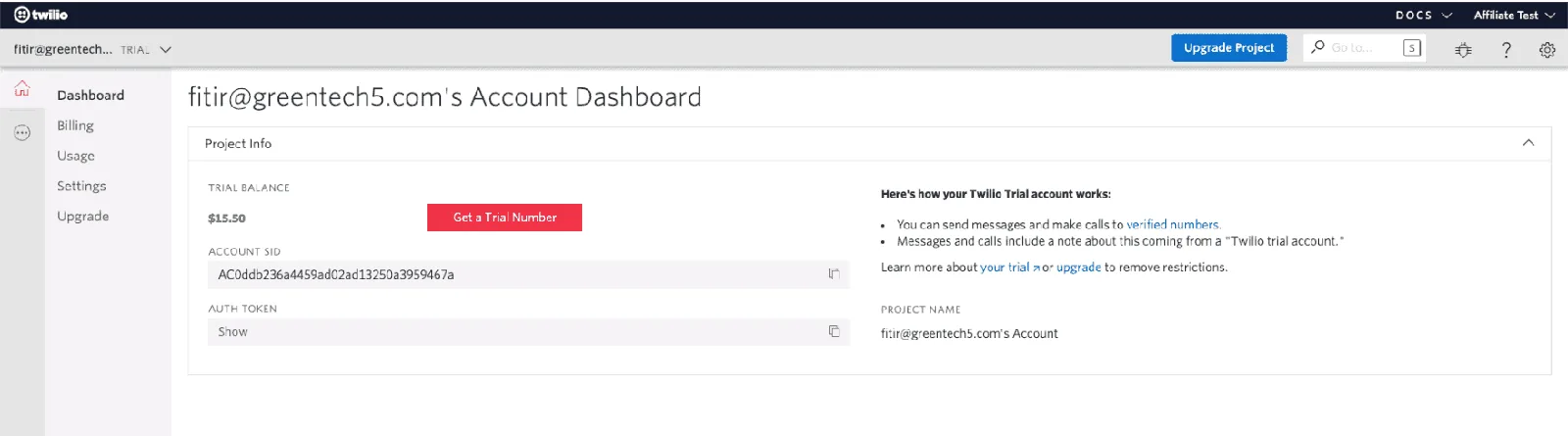Open Settings in the side menu
The width and height of the screenshot is (1568, 436).
point(81,186)
